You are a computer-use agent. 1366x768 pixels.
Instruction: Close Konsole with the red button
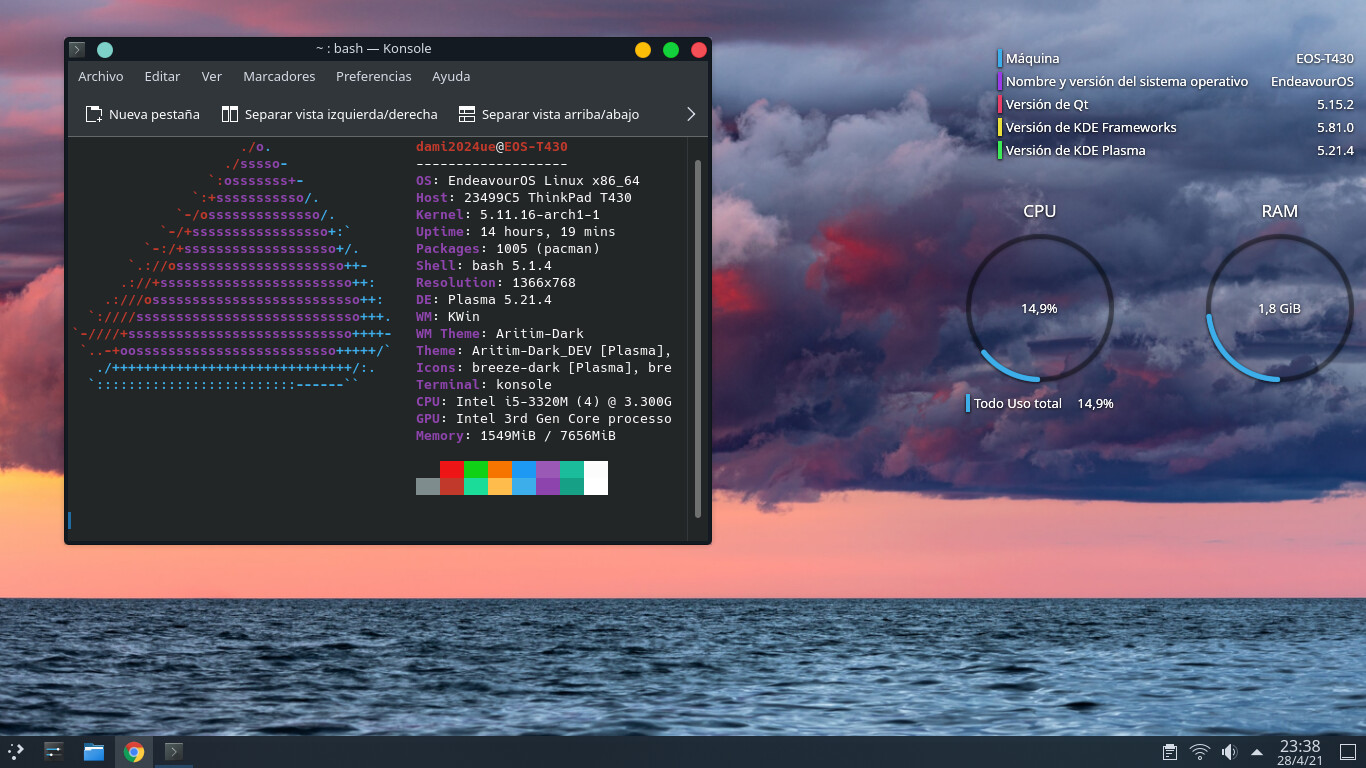pos(699,49)
